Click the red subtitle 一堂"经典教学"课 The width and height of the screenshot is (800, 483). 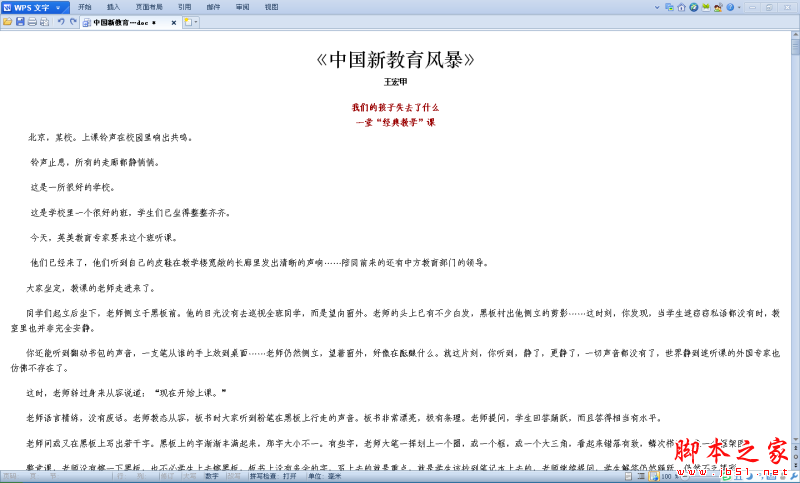click(395, 122)
